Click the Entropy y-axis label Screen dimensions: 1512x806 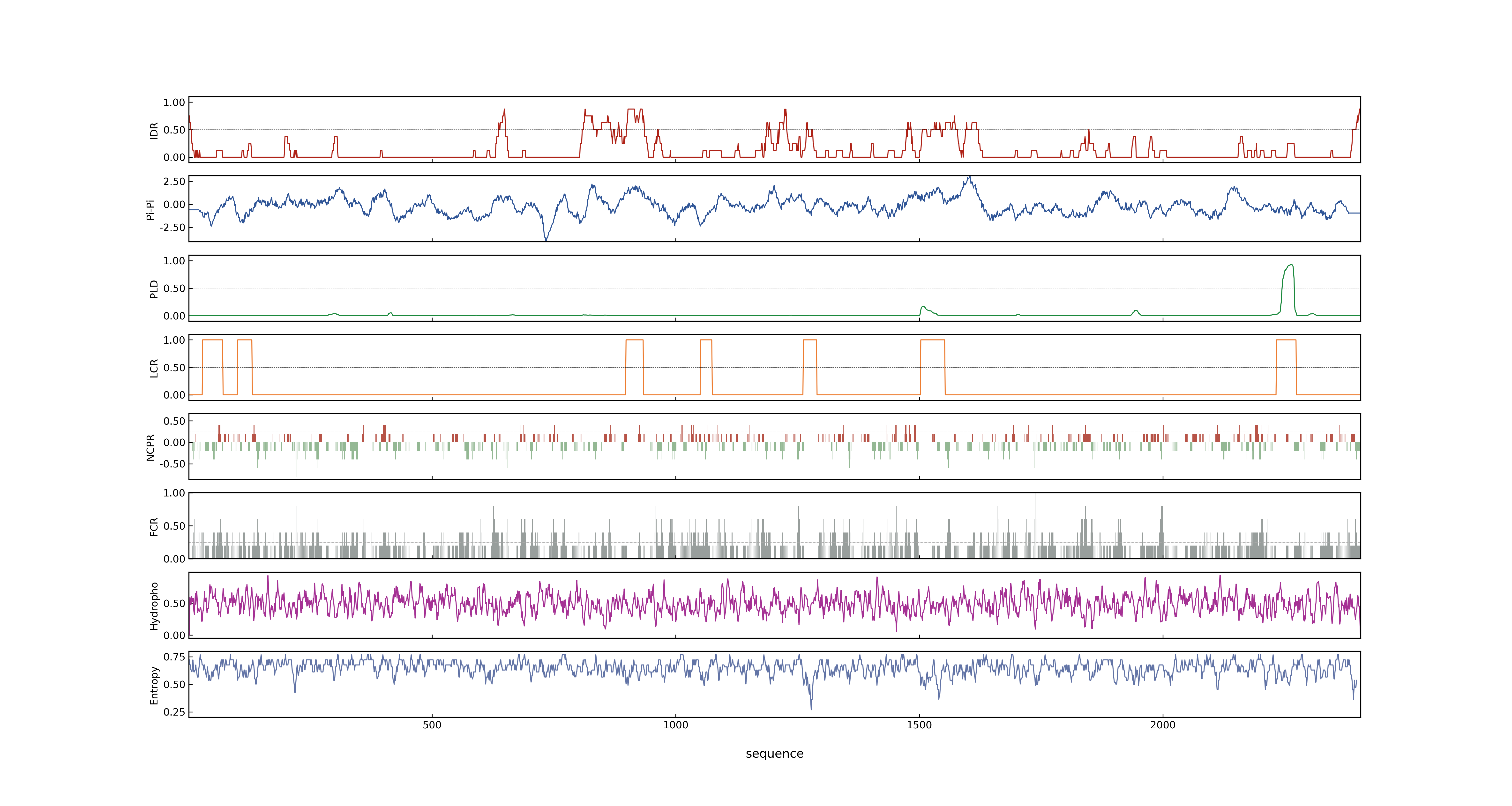[x=154, y=685]
